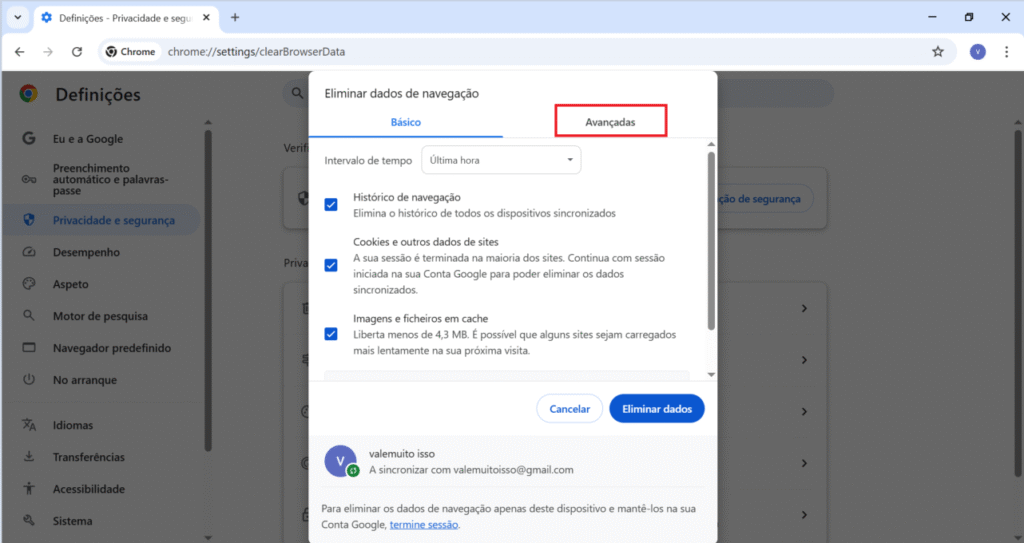Open the profile avatar in toolbar
Viewport: 1024px width, 543px height.
[x=978, y=52]
